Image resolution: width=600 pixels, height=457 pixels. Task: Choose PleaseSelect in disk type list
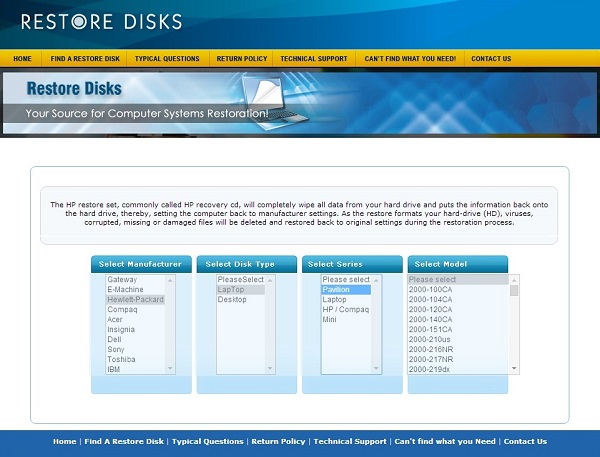241,279
